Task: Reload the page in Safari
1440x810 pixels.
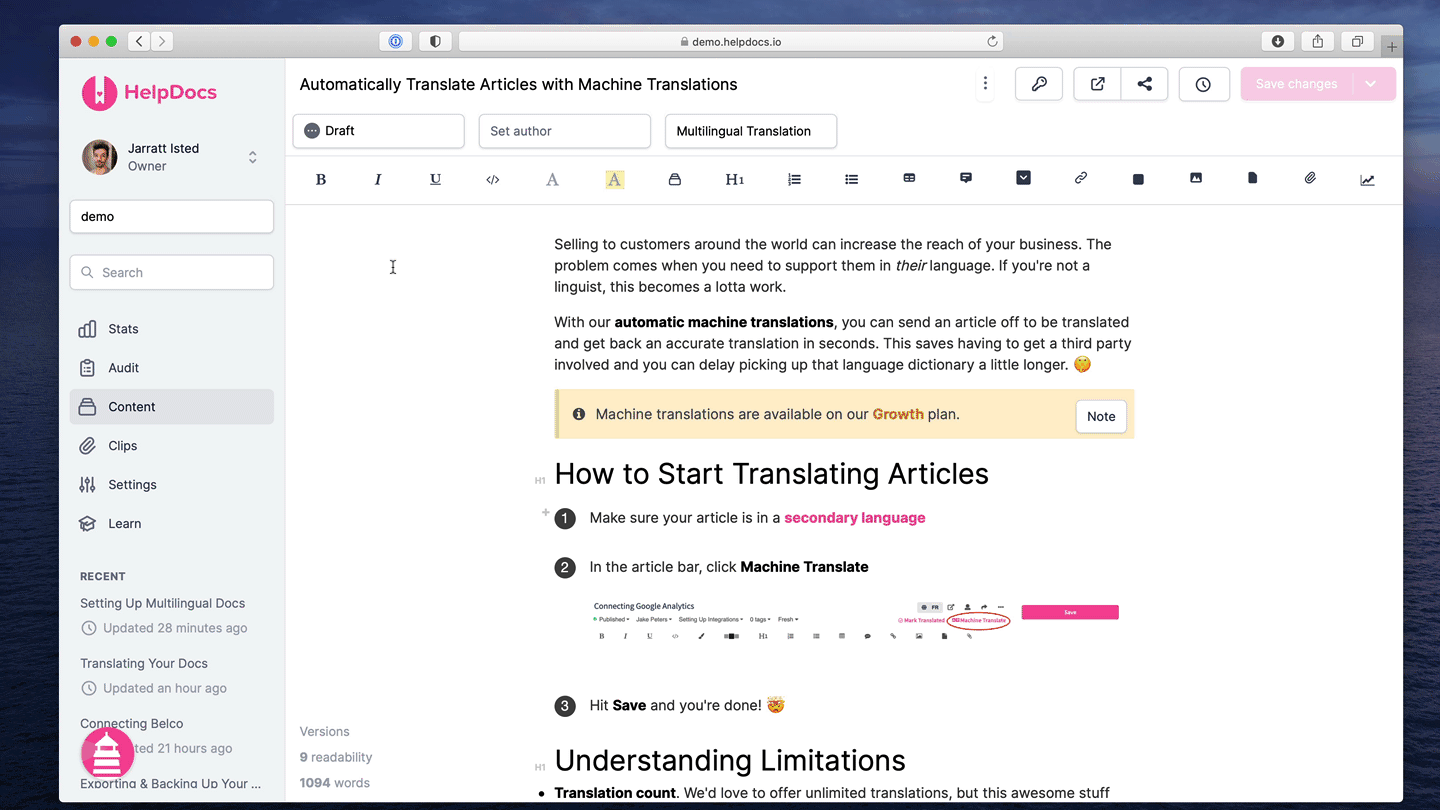Action: click(x=992, y=41)
